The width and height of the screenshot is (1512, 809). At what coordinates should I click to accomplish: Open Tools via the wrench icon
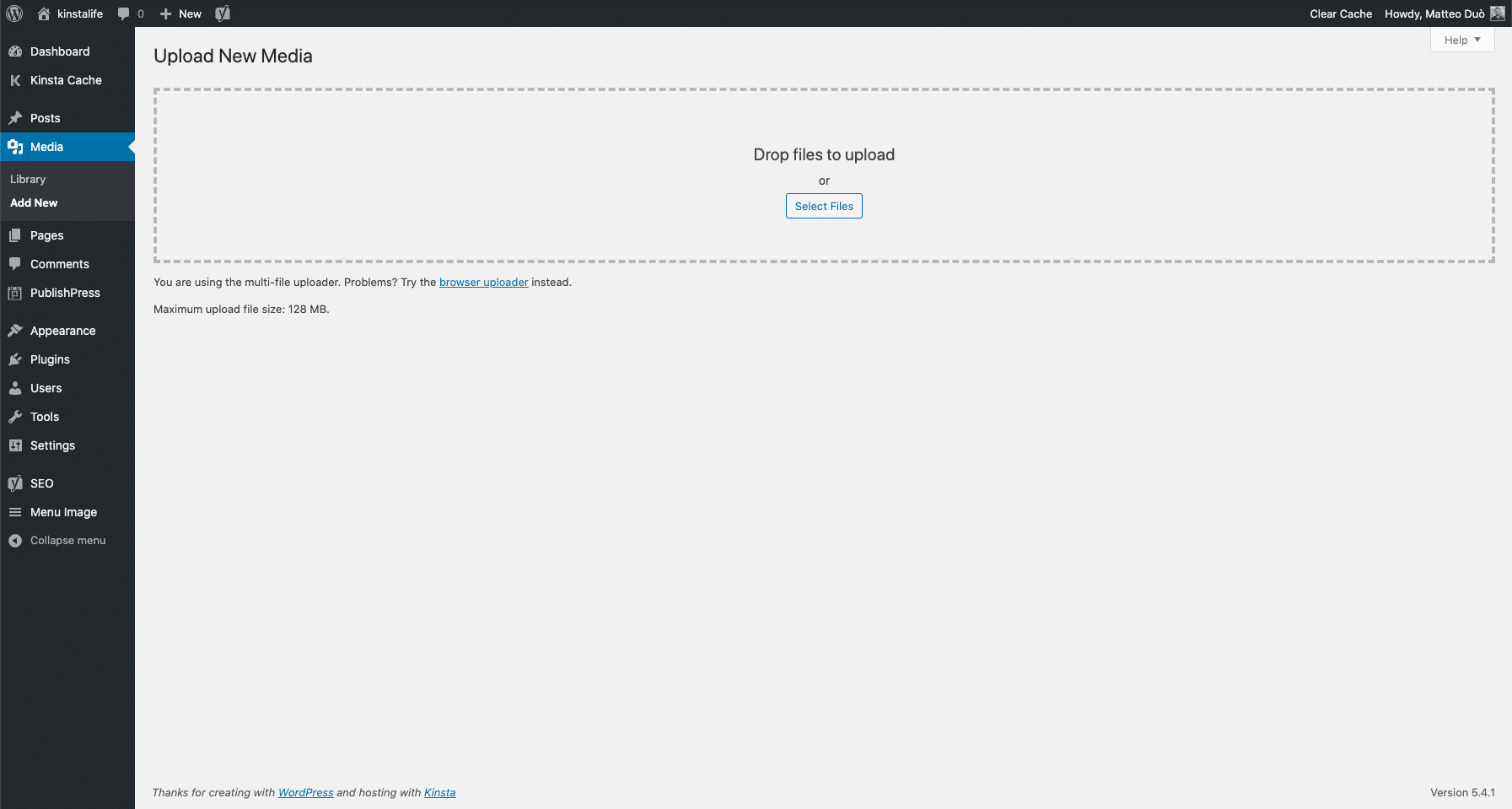(16, 416)
